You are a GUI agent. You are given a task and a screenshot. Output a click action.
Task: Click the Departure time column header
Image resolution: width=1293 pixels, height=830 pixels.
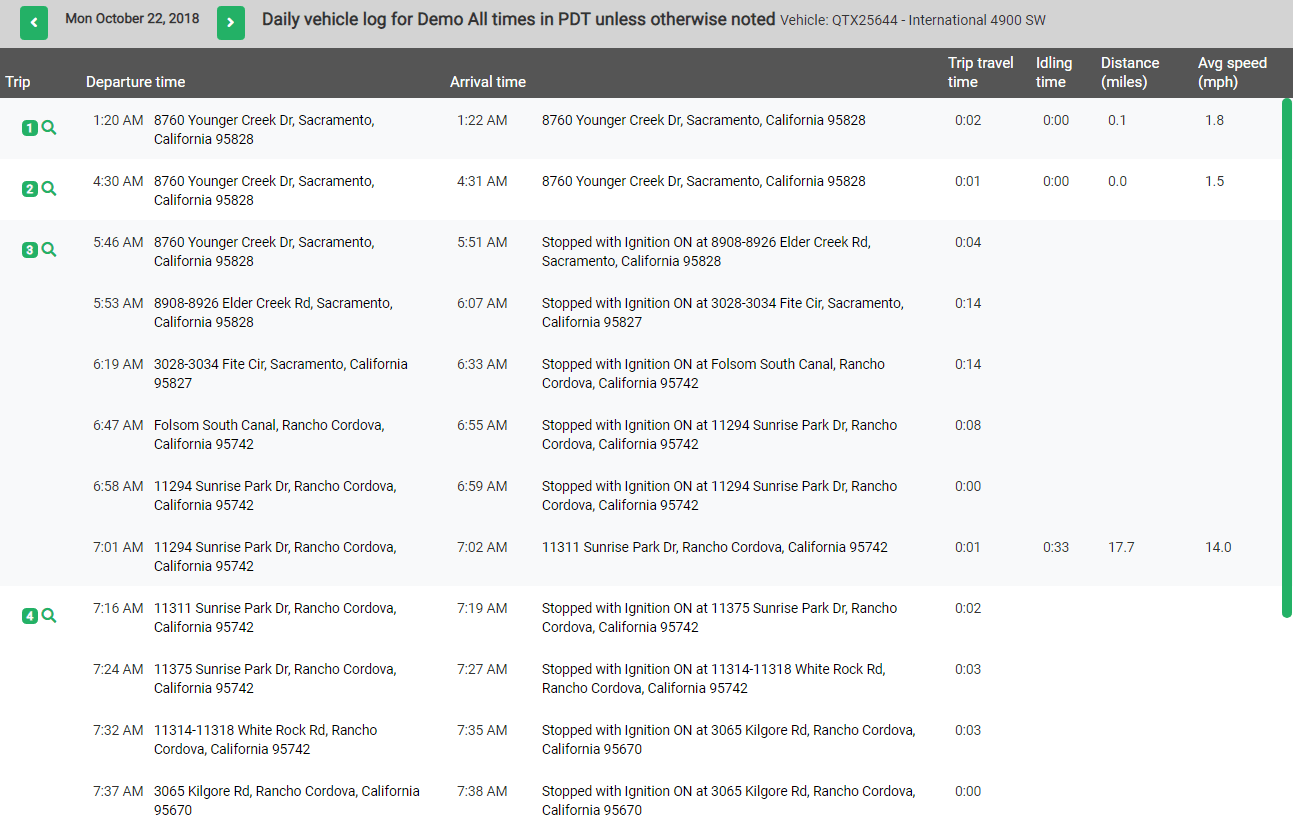click(135, 82)
